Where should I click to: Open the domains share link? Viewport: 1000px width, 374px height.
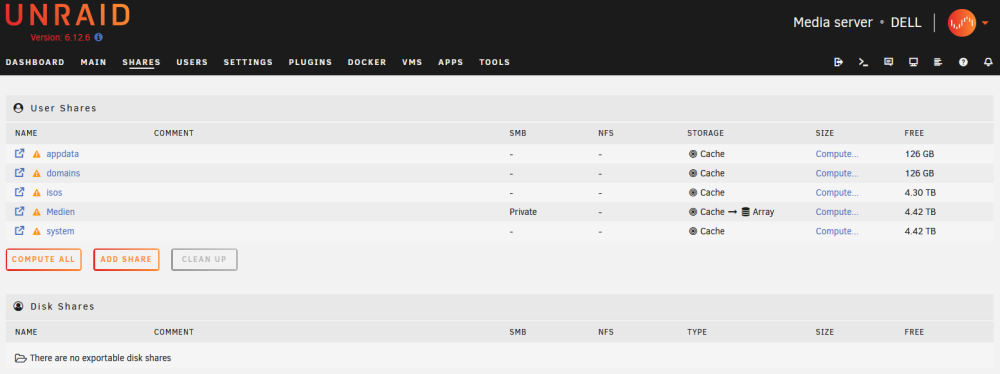(x=63, y=173)
